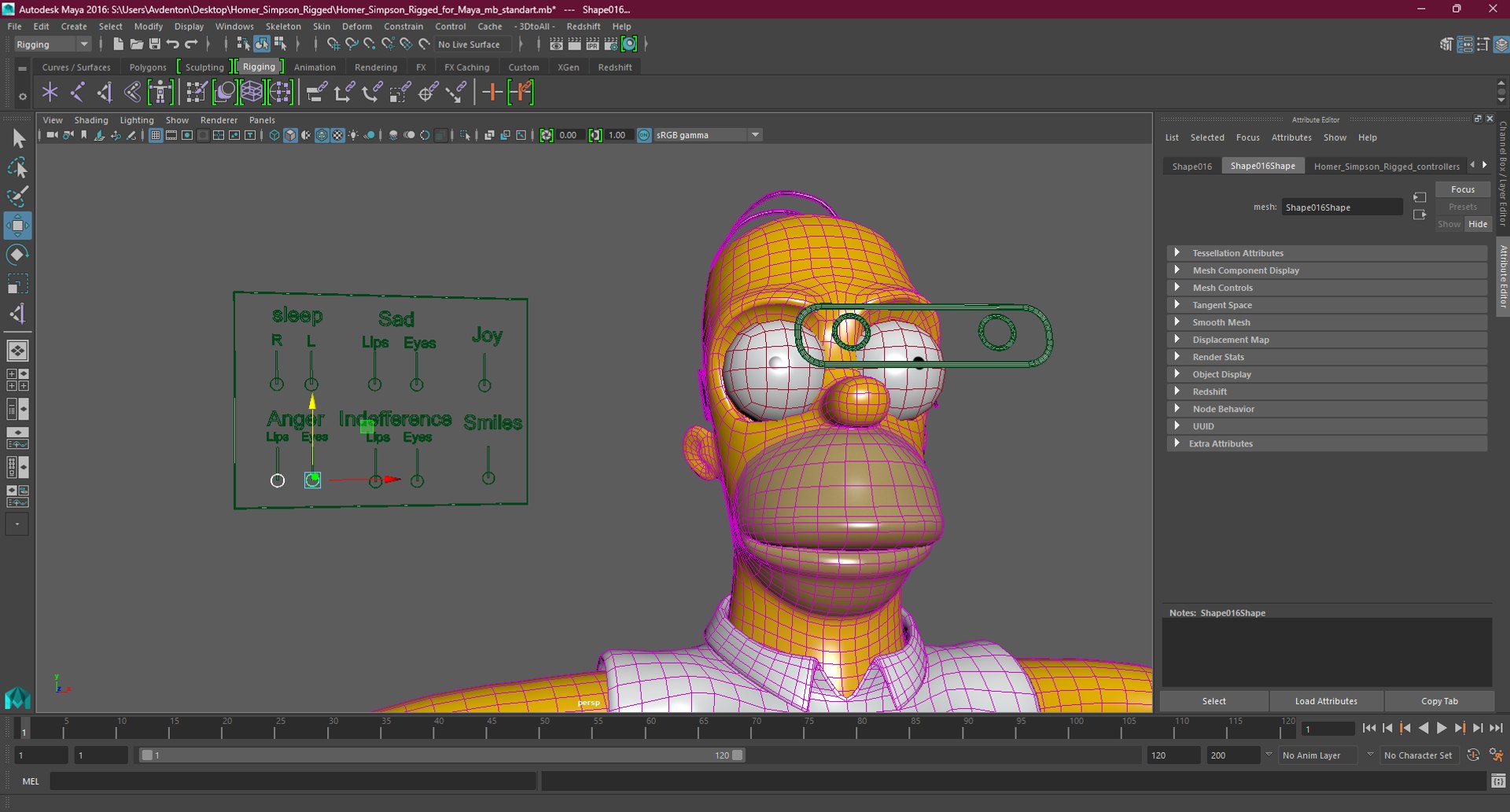Viewport: 1510px width, 812px height.
Task: Open the Deform menu
Action: pos(356,26)
